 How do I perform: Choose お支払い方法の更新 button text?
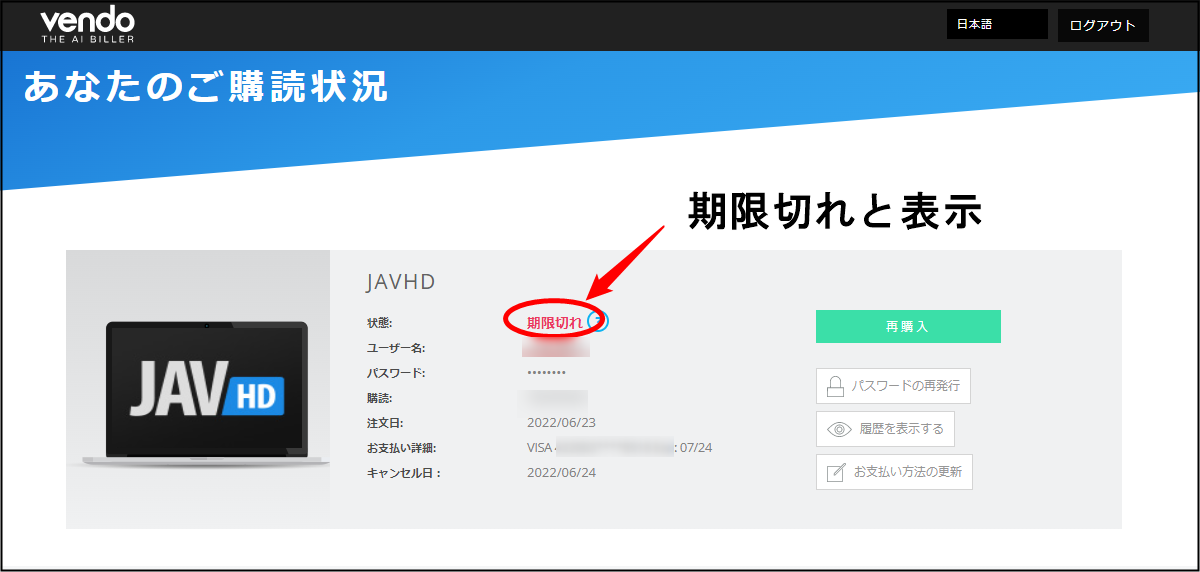coord(908,472)
